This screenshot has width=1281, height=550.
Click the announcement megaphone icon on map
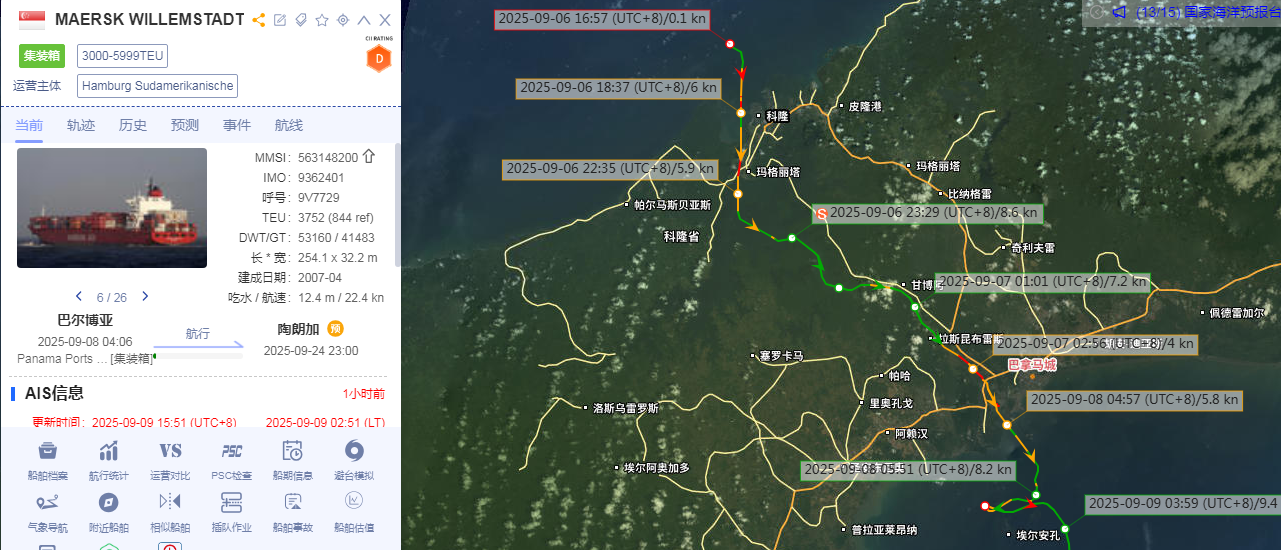(1120, 11)
